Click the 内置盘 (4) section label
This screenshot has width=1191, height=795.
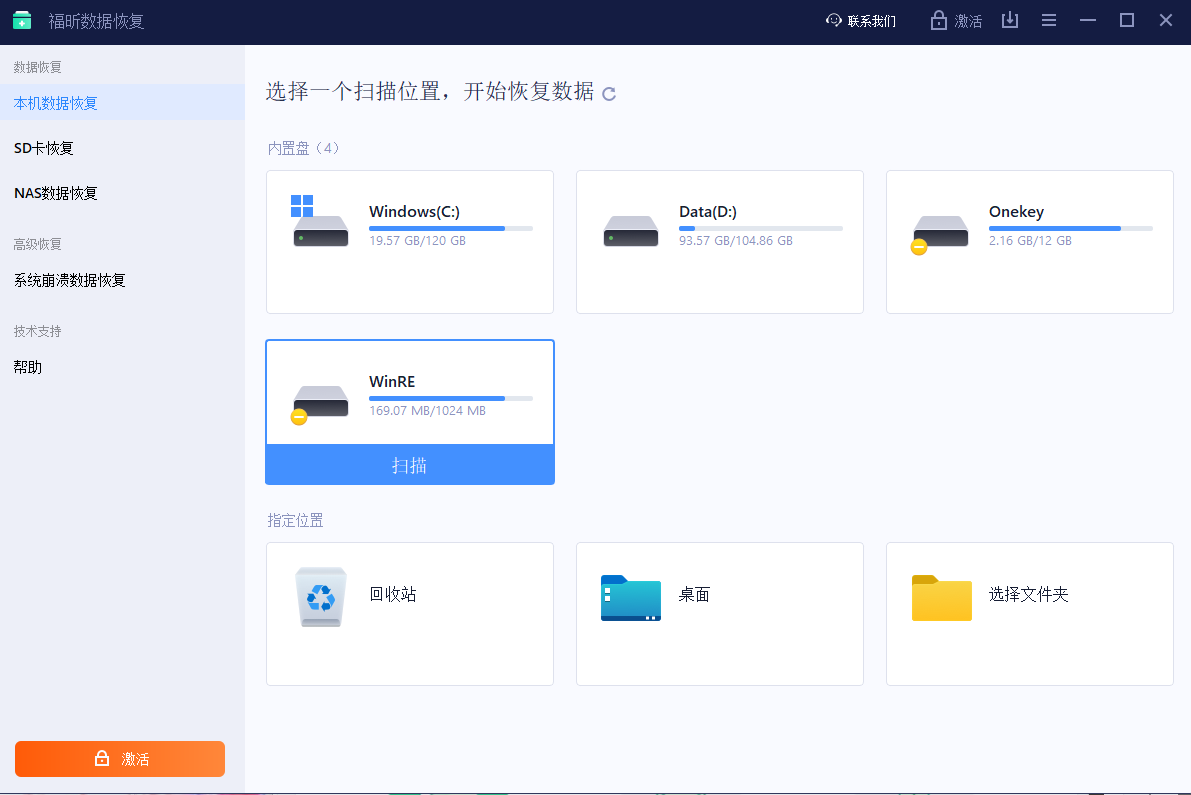pyautogui.click(x=303, y=148)
